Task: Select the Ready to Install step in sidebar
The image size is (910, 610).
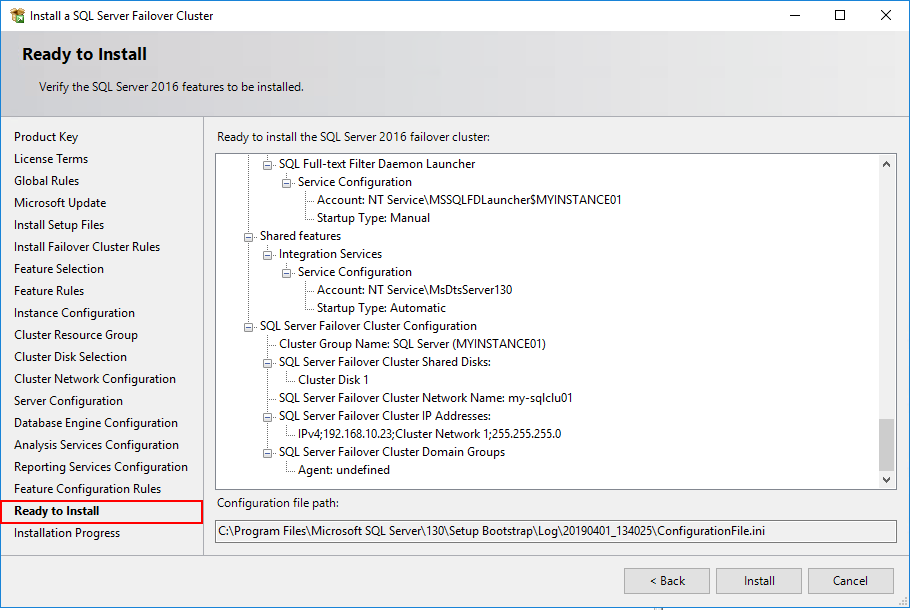Action: click(57, 511)
